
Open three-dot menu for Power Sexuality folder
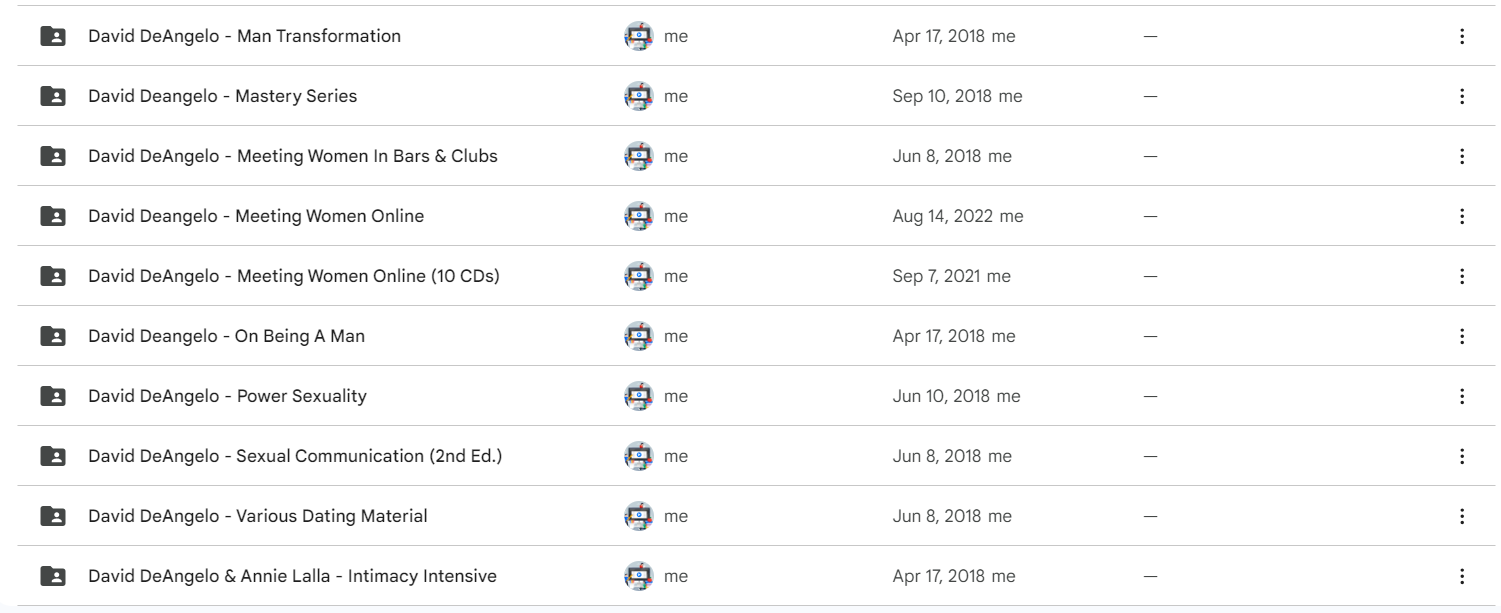point(1462,396)
